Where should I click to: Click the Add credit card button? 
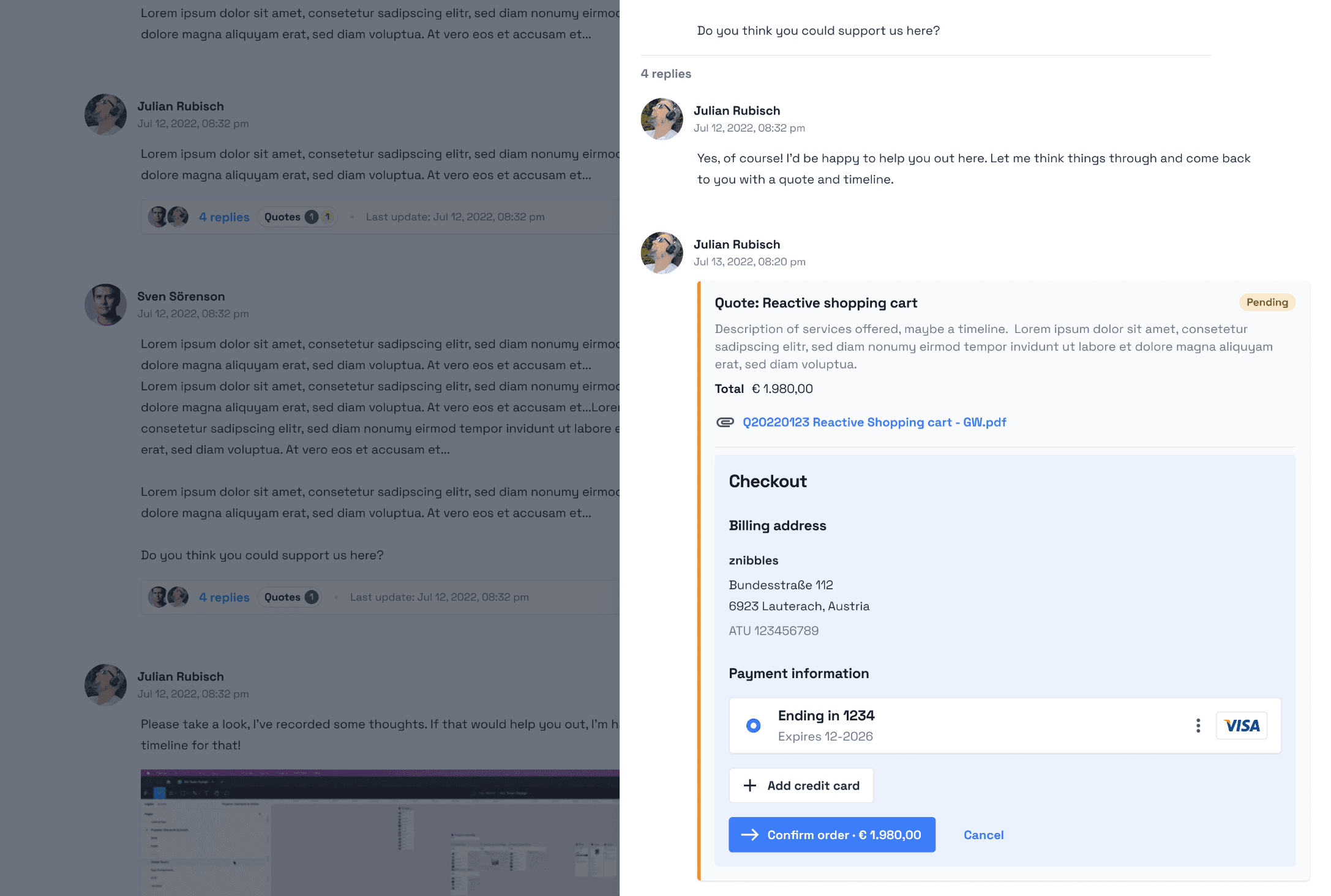801,785
